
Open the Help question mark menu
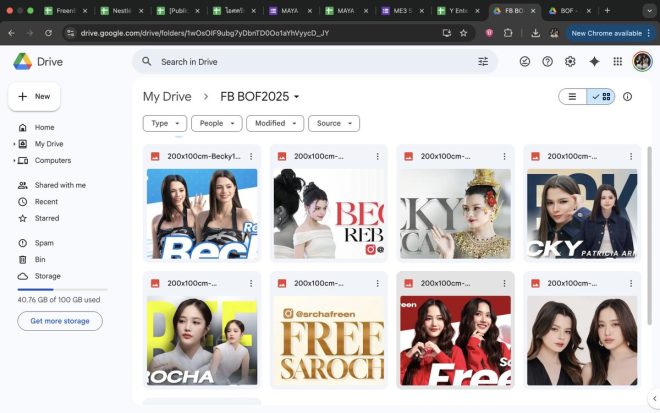coord(547,61)
